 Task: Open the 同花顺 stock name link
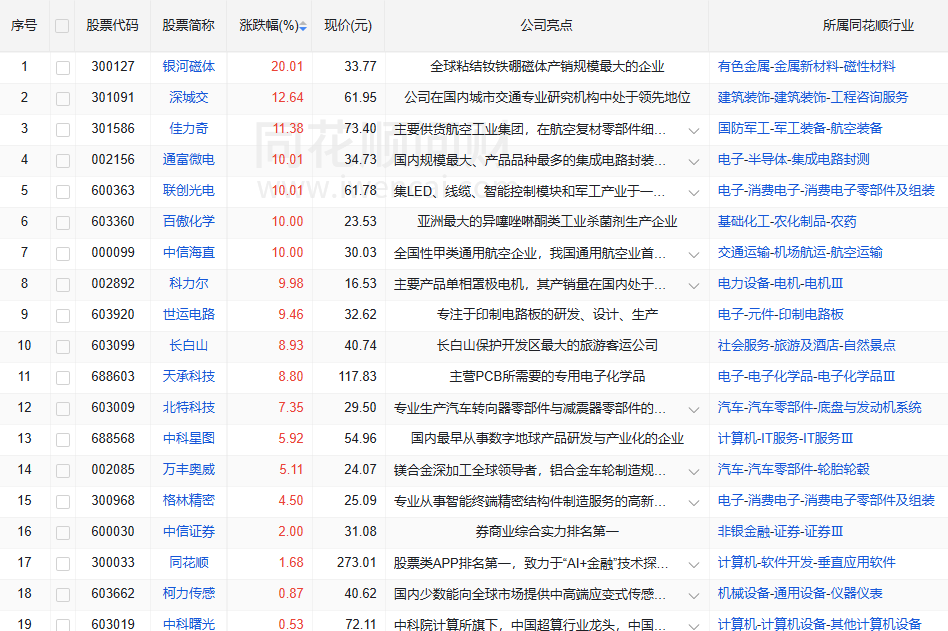[x=189, y=562]
